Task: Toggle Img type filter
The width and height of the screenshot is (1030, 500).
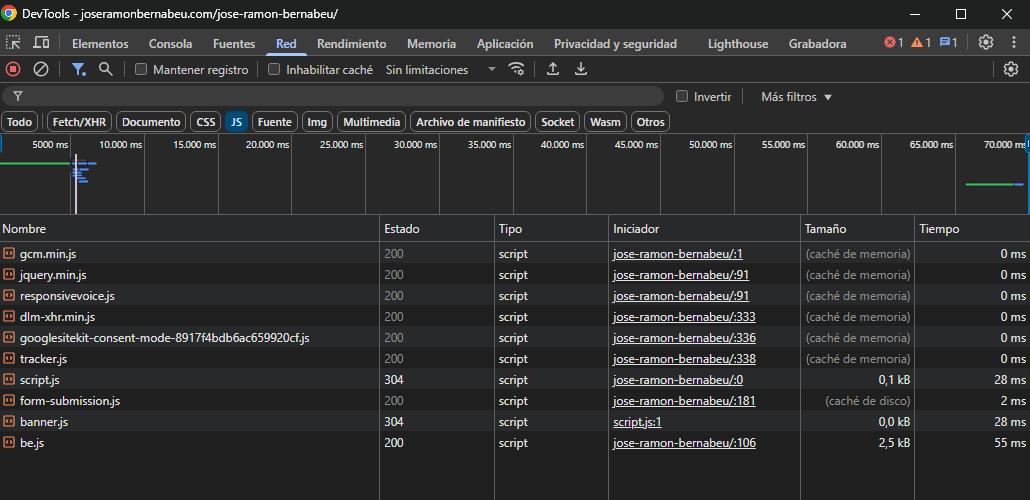Action: [317, 122]
